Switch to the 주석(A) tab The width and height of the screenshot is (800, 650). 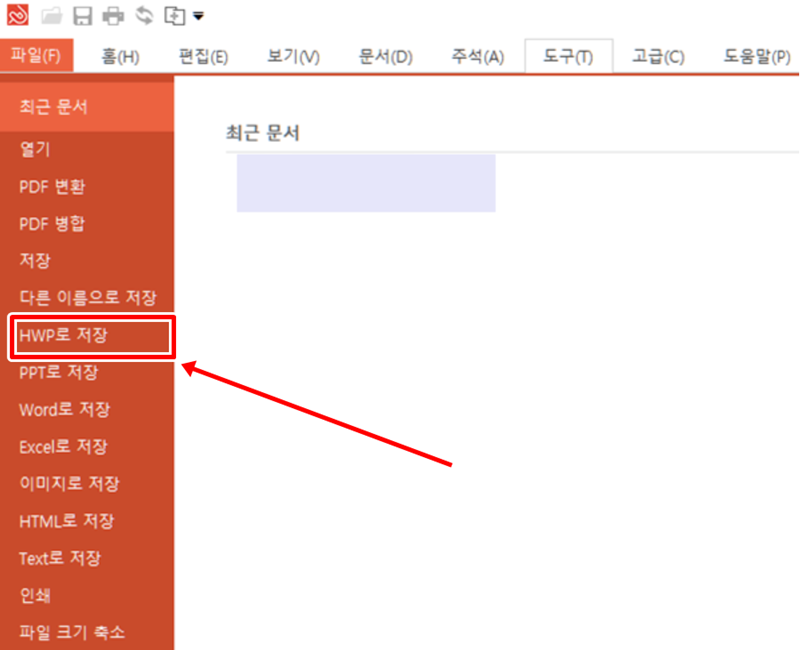(x=478, y=56)
